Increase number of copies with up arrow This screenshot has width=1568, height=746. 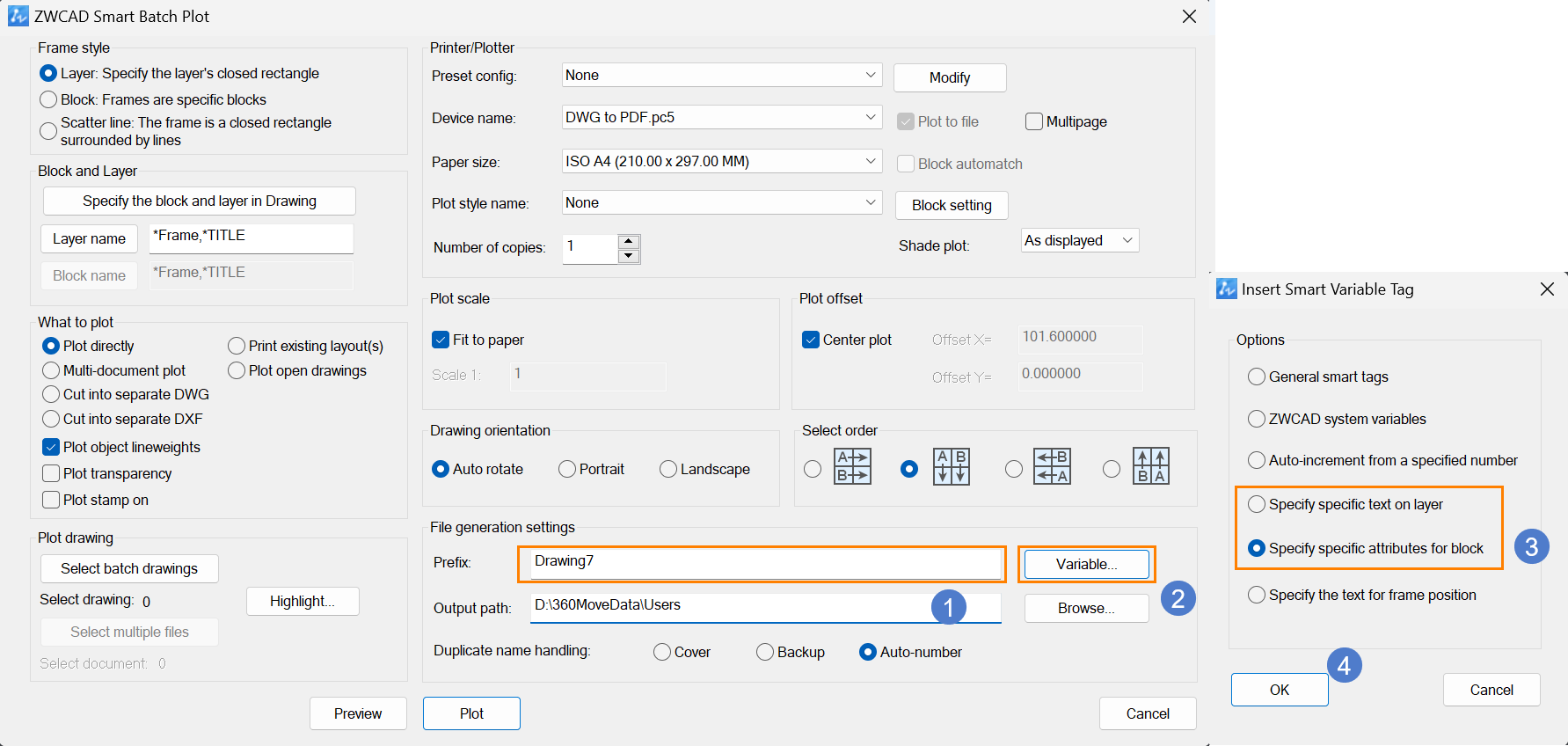(x=628, y=242)
